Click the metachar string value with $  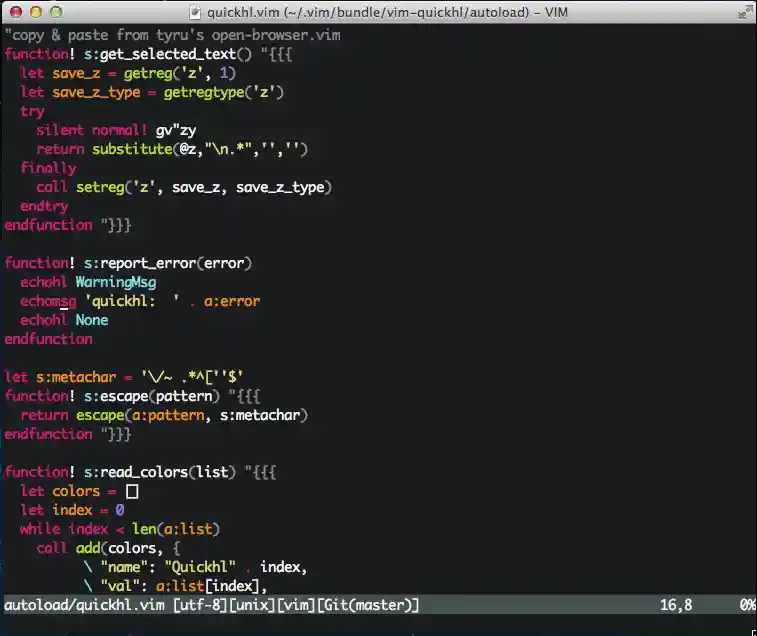pyautogui.click(x=192, y=377)
